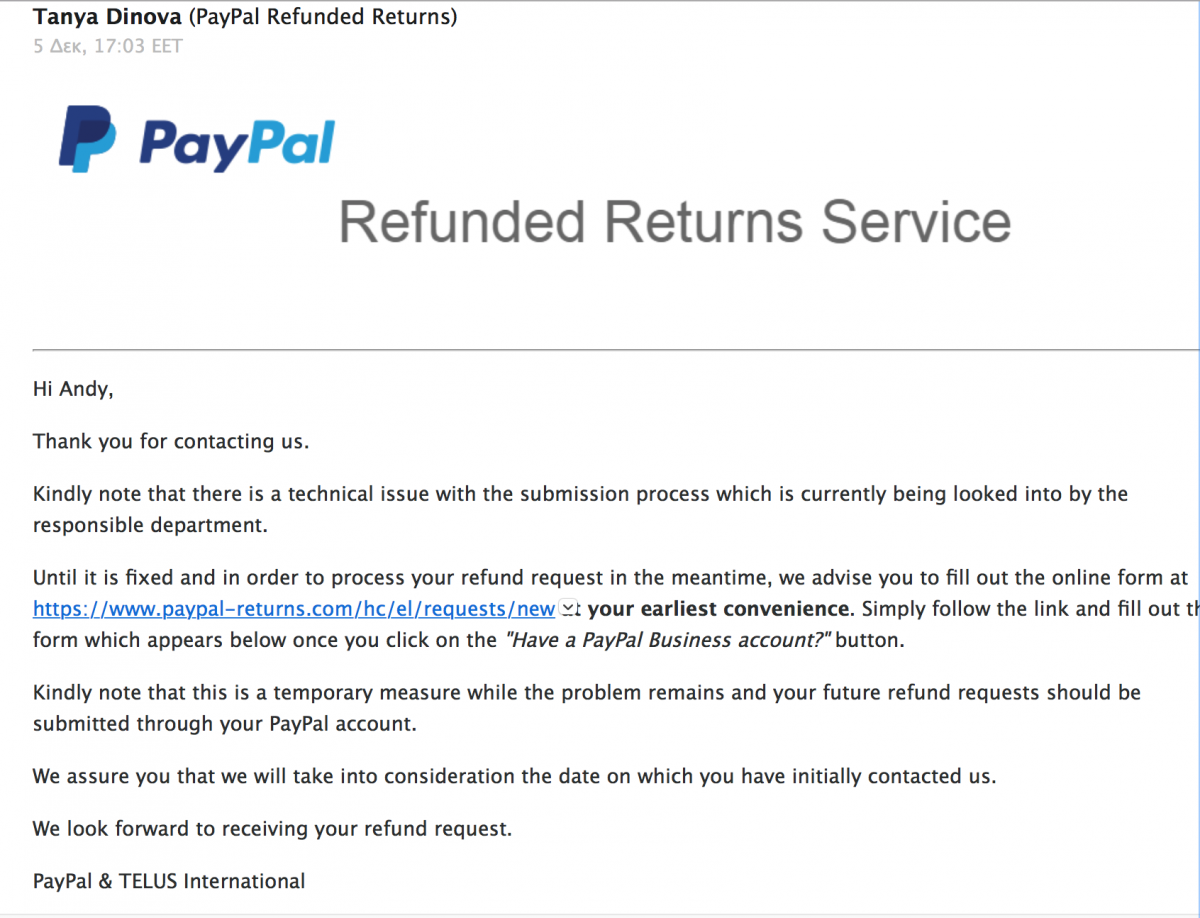This screenshot has width=1200, height=918.
Task: Click the "PayPal & TELUS International" signature
Action: 169,881
